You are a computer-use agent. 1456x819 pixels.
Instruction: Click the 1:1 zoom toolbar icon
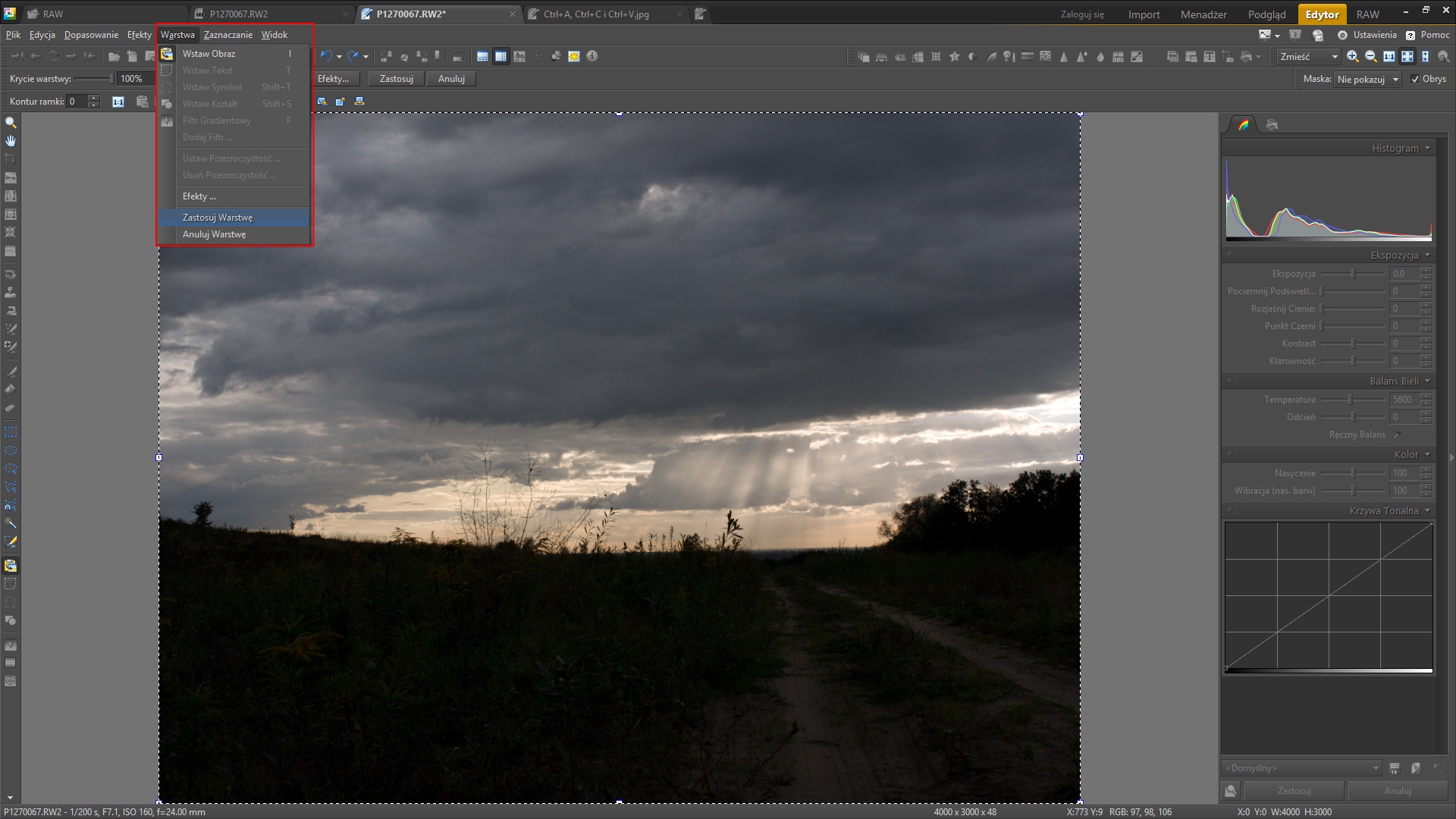pyautogui.click(x=1389, y=56)
